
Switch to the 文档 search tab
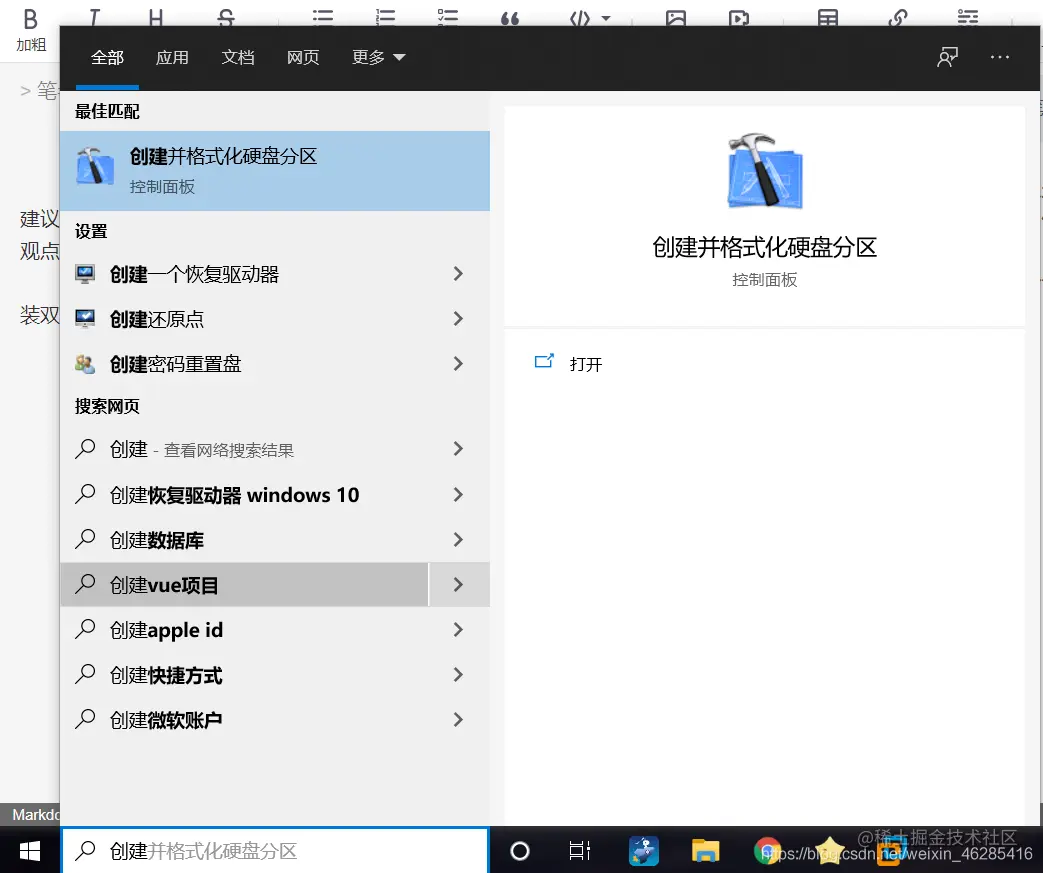pos(238,57)
